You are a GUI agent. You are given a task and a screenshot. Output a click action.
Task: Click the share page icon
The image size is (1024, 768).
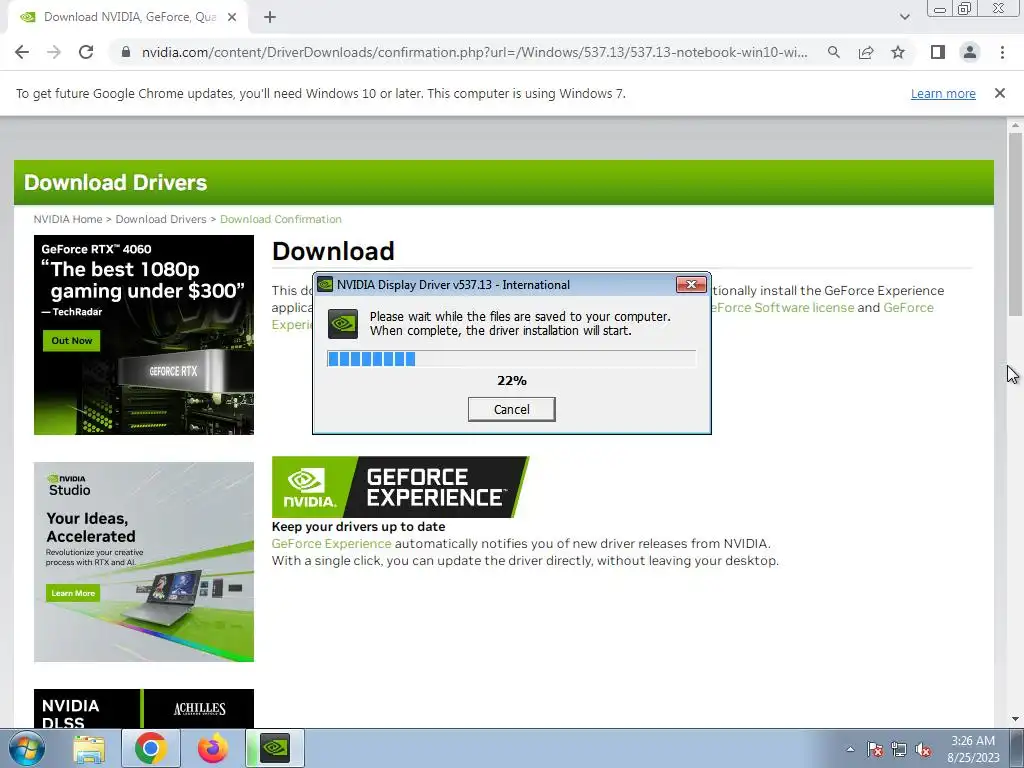866,52
